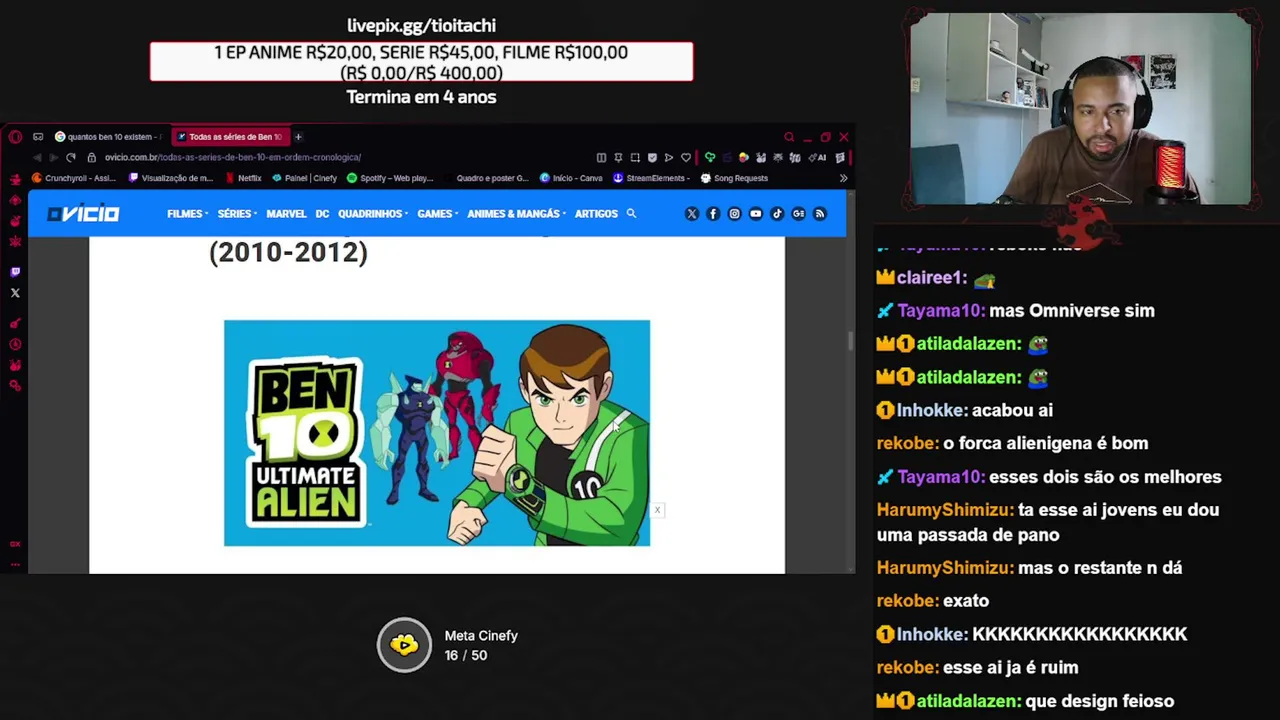Open O Vicio's Google News icon
Screen dimensions: 1280x720
click(x=798, y=213)
